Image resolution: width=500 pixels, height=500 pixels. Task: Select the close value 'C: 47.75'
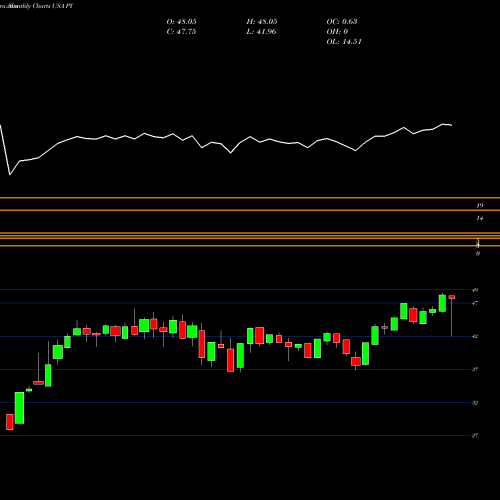click(181, 32)
